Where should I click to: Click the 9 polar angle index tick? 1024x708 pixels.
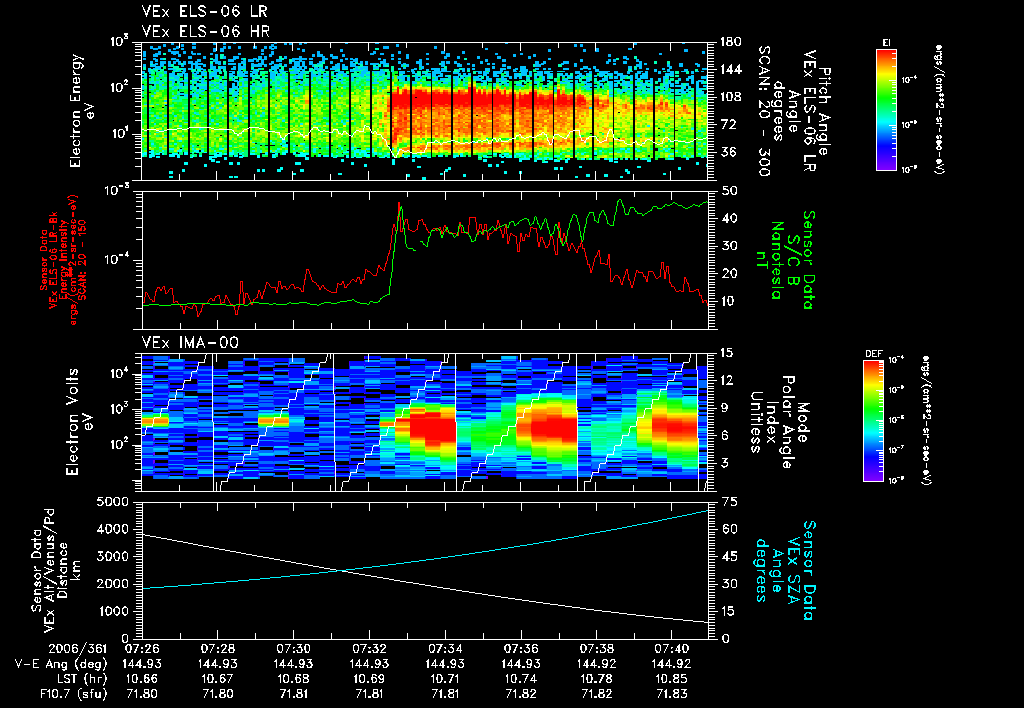[726, 408]
